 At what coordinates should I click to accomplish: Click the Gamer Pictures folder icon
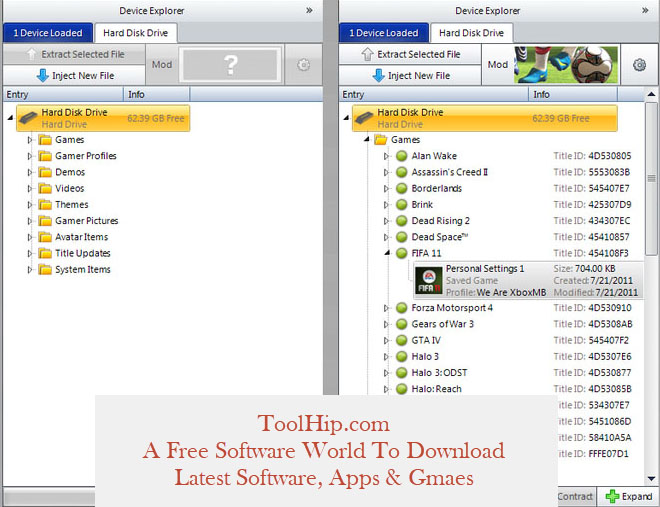coord(45,221)
